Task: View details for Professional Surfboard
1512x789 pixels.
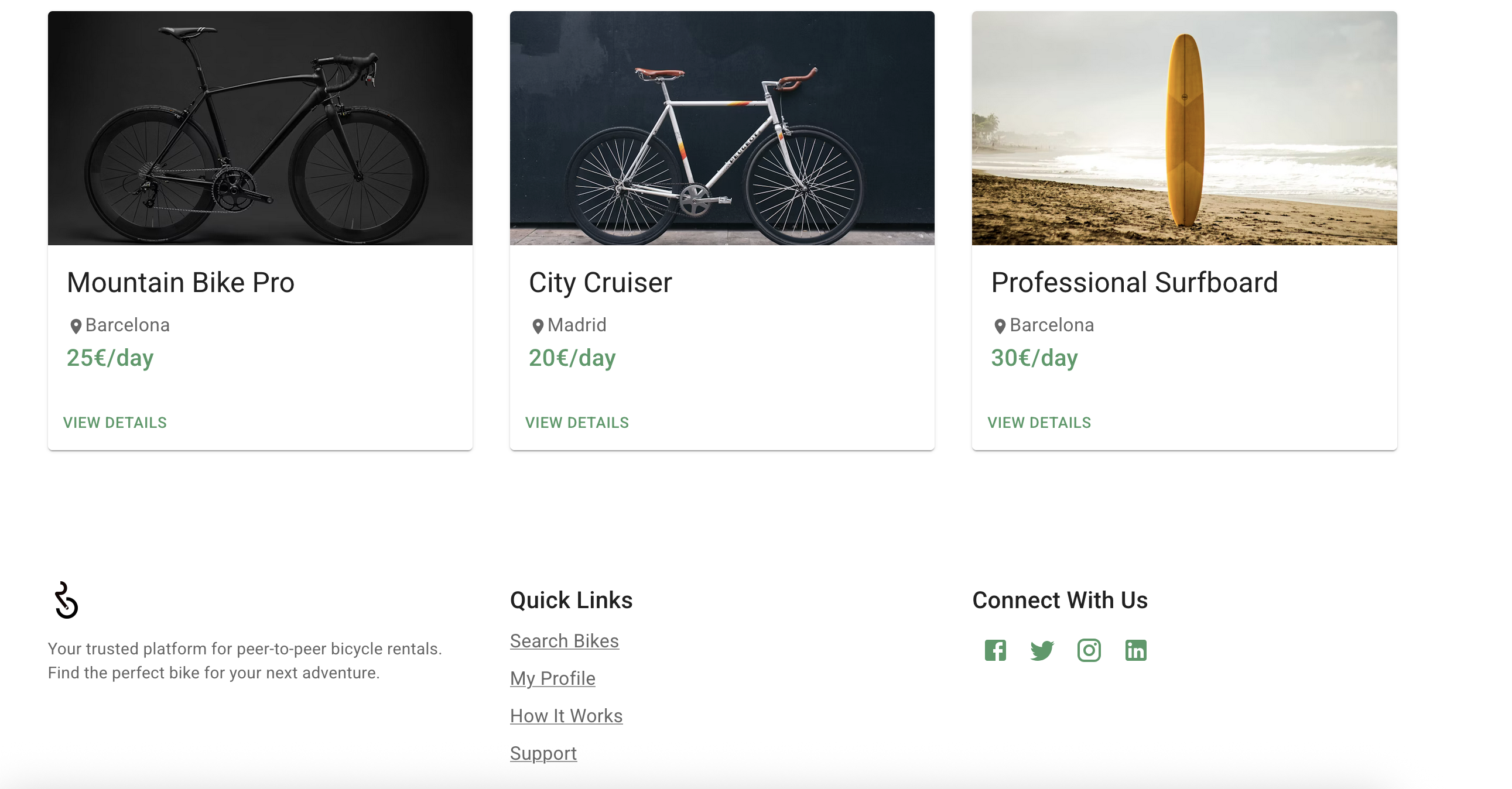Action: (1039, 423)
